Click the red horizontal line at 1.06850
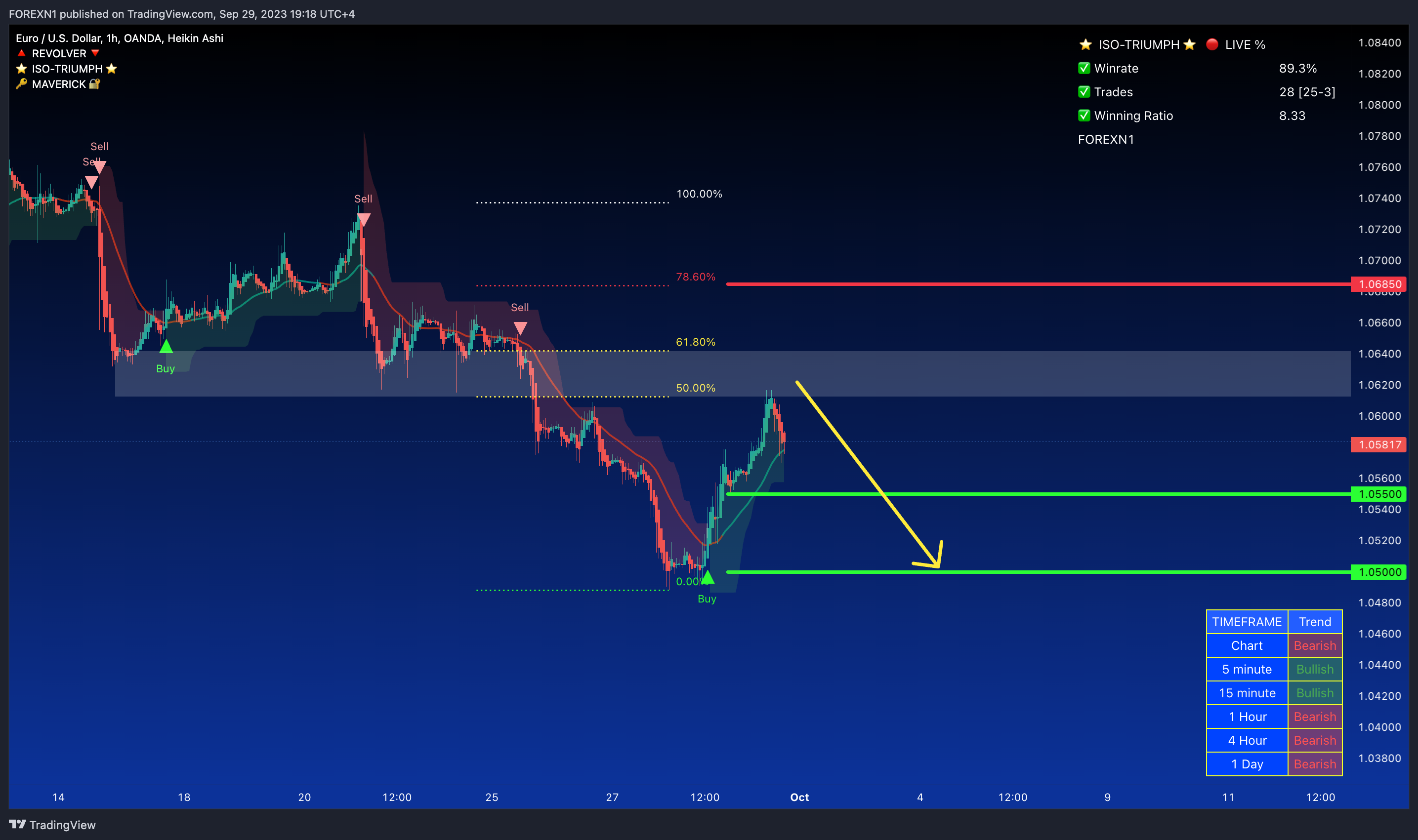The width and height of the screenshot is (1418, 840). click(x=1038, y=284)
